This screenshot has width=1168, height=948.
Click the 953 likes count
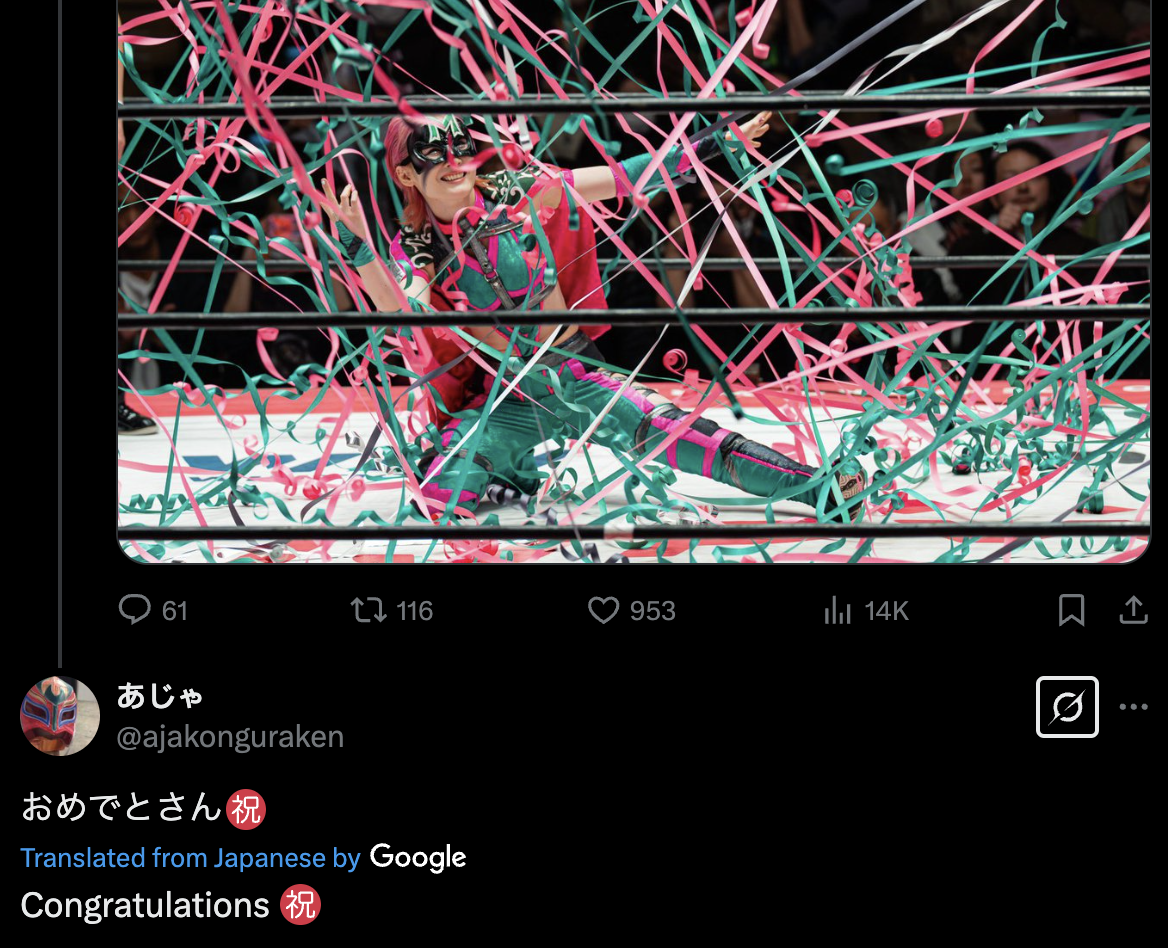coord(653,611)
